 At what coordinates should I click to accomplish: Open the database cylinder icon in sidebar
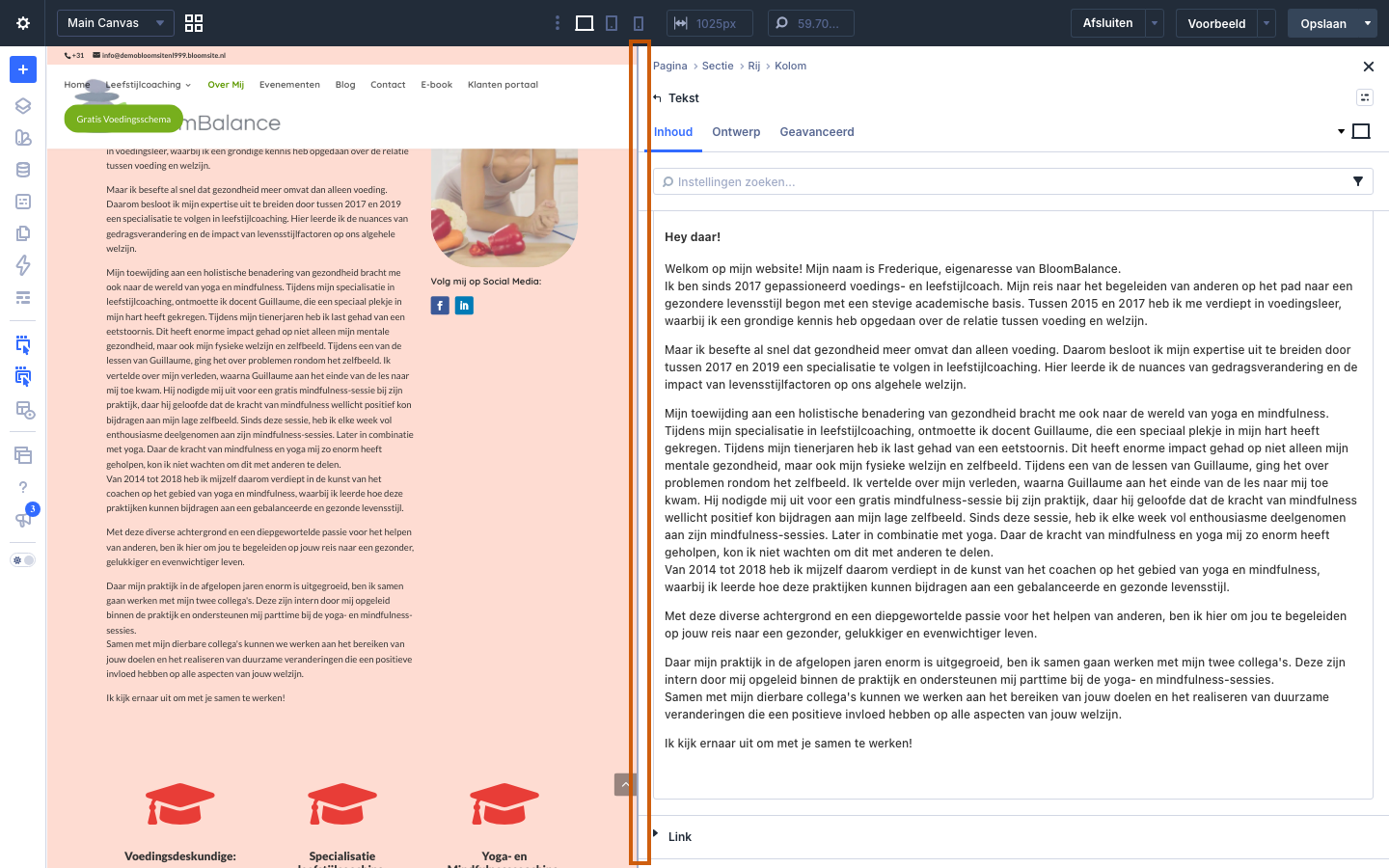[x=23, y=170]
